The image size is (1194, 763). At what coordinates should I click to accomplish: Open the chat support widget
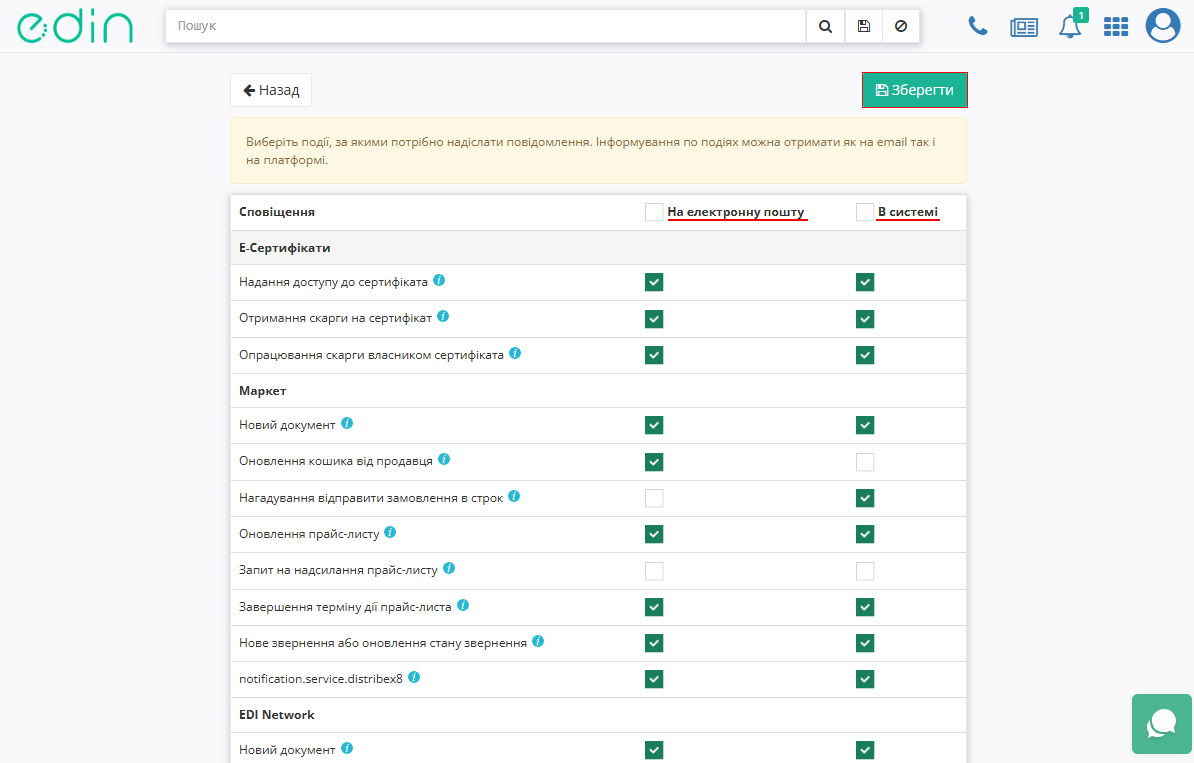click(1162, 724)
